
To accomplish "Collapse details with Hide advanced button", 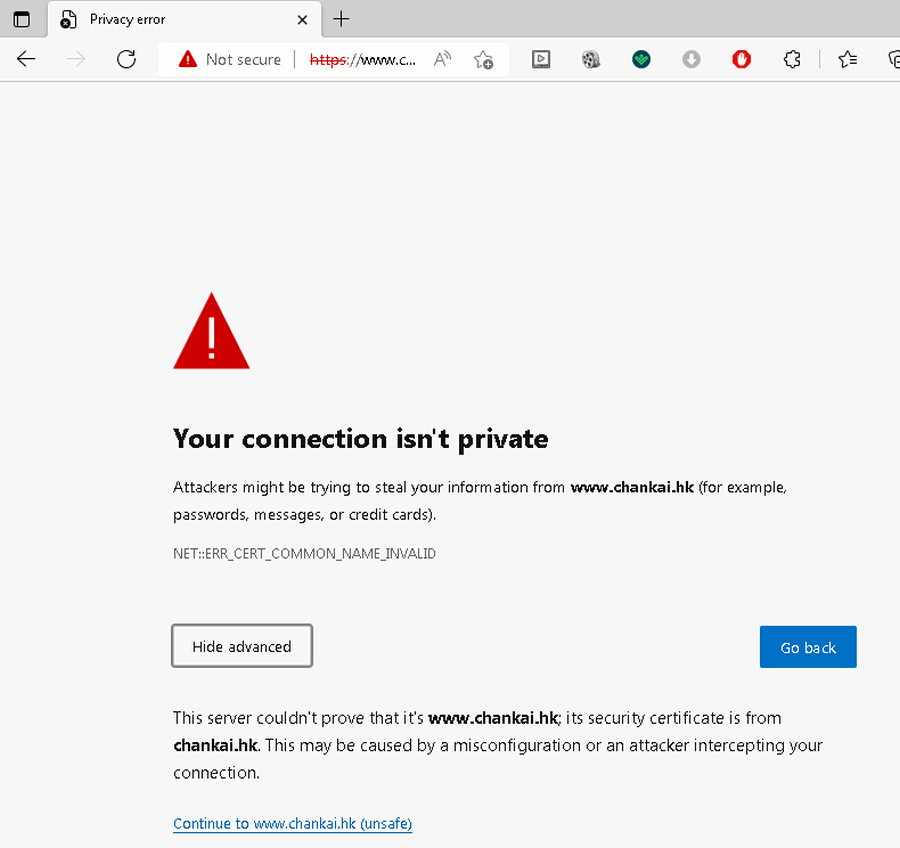I will pyautogui.click(x=242, y=646).
